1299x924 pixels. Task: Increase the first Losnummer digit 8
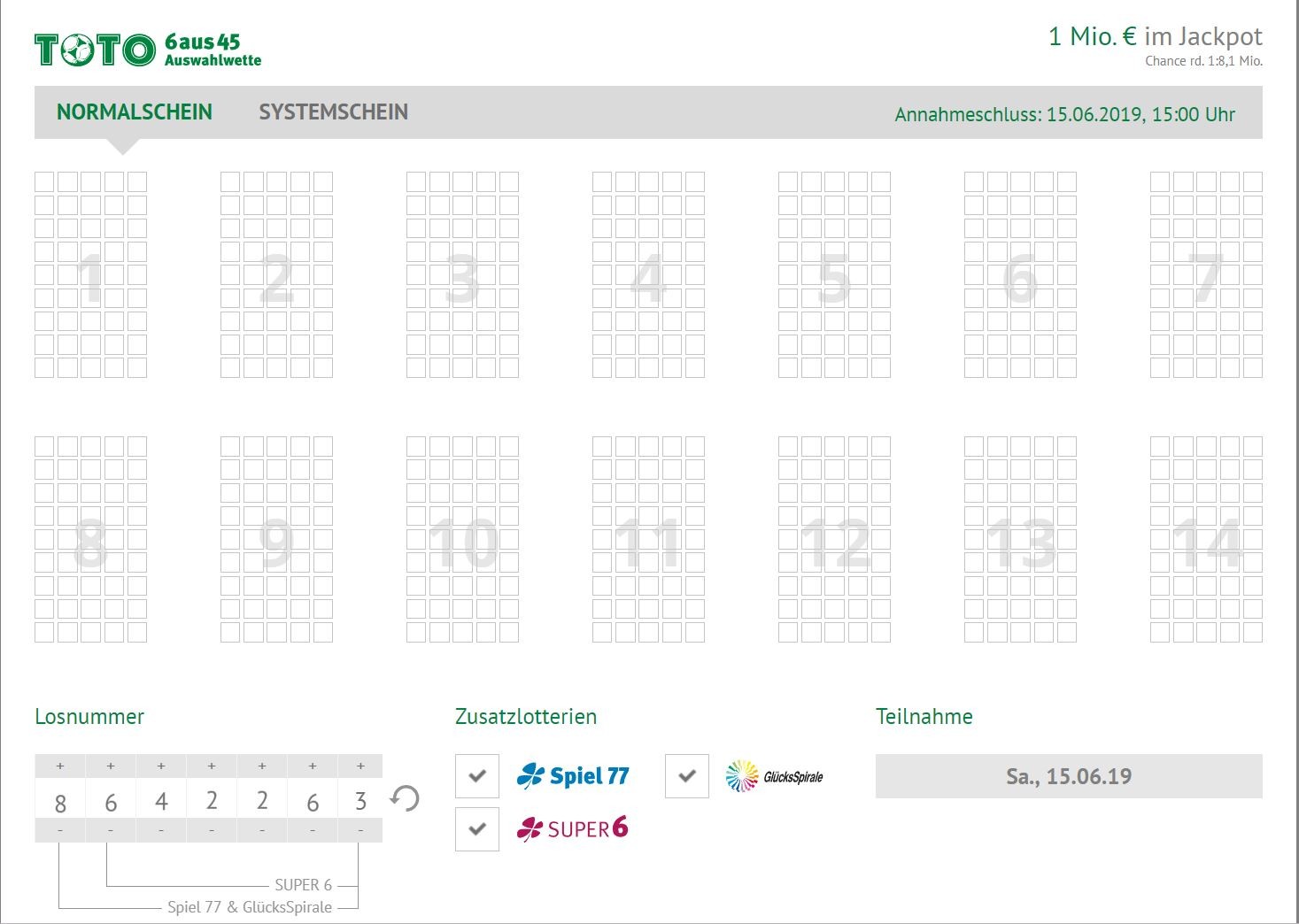[x=60, y=766]
